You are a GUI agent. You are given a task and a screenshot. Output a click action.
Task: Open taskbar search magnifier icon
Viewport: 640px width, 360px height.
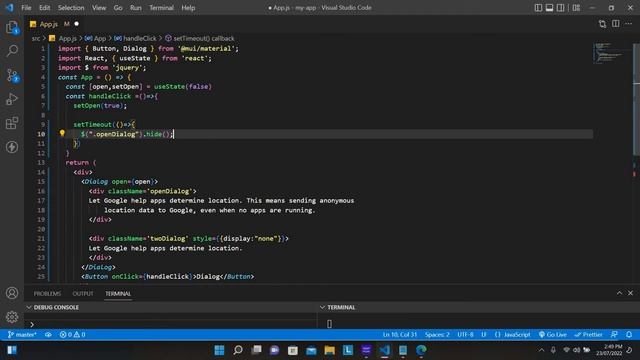click(x=238, y=350)
